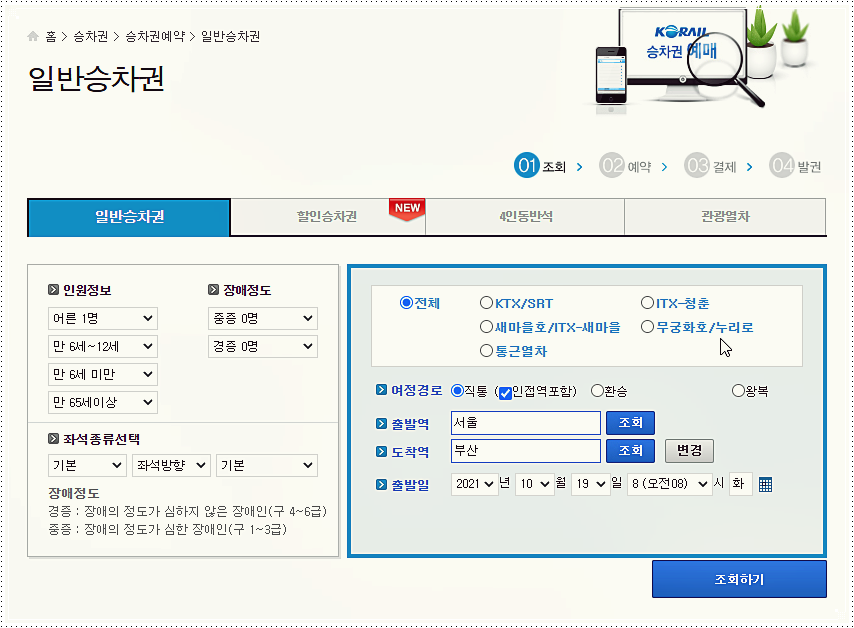Viewport: 854px width, 628px height.
Task: Open the 만 6세 미만 dropdown
Action: point(103,374)
